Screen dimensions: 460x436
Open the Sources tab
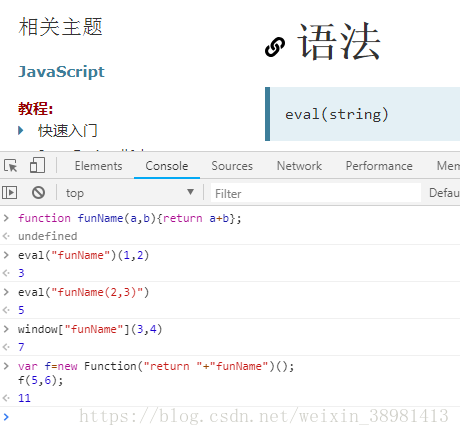tap(232, 166)
